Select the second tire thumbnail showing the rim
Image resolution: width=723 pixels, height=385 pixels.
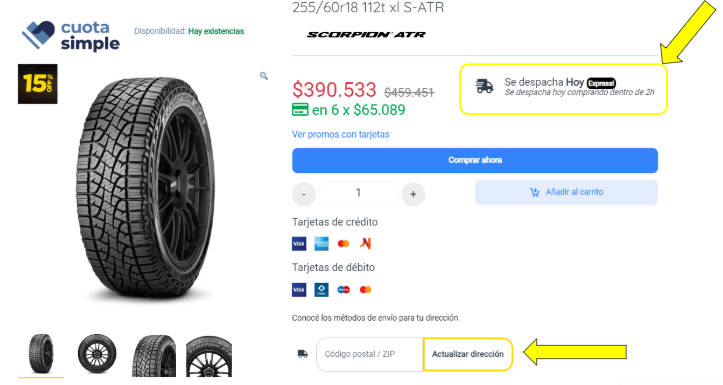(97, 354)
